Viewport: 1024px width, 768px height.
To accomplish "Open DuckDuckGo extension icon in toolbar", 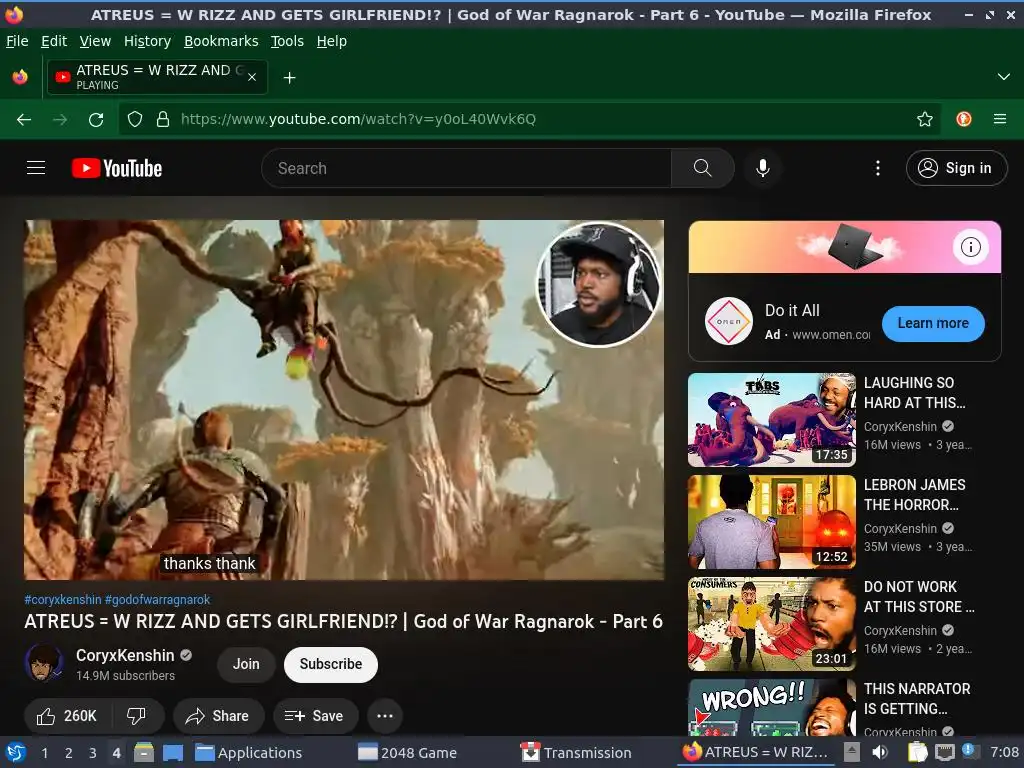I will point(964,119).
